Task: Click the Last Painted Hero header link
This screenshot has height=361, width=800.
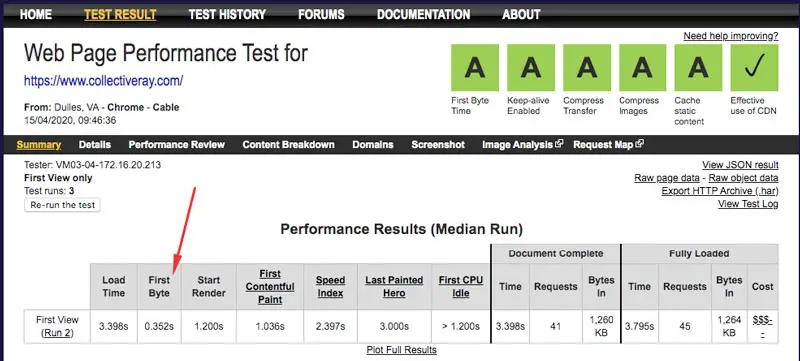Action: [x=394, y=287]
